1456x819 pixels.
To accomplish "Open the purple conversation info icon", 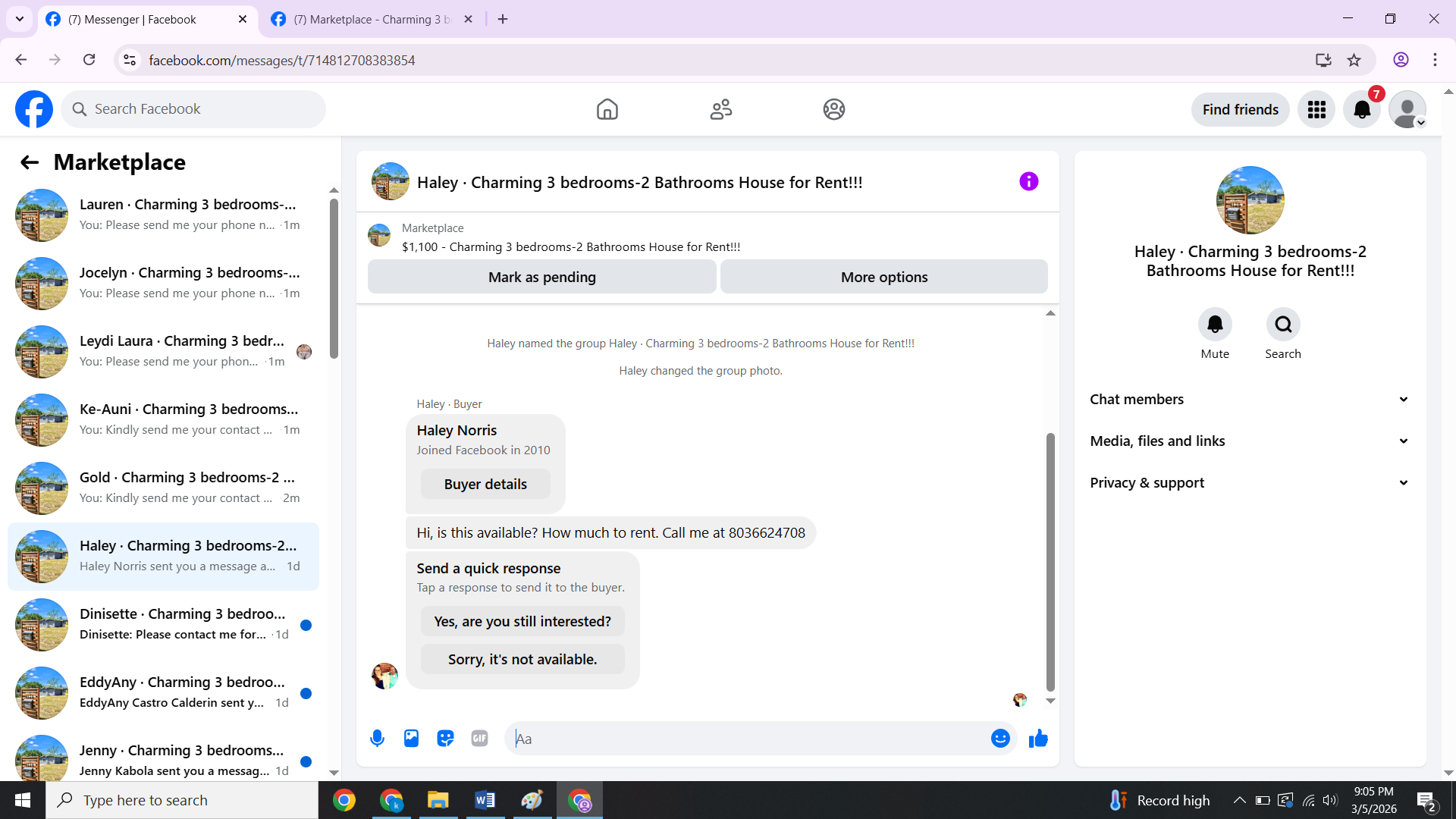I will [1028, 181].
